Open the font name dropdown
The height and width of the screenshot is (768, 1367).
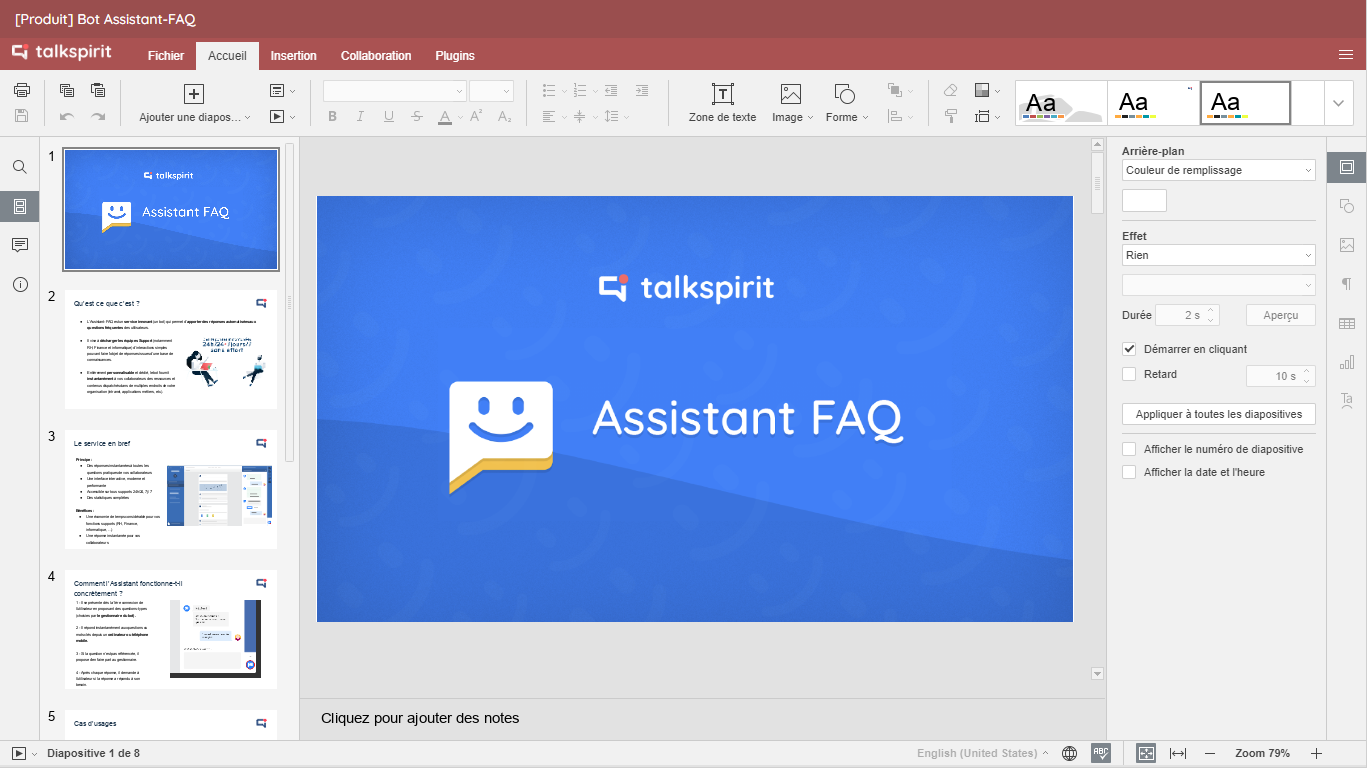click(x=395, y=91)
